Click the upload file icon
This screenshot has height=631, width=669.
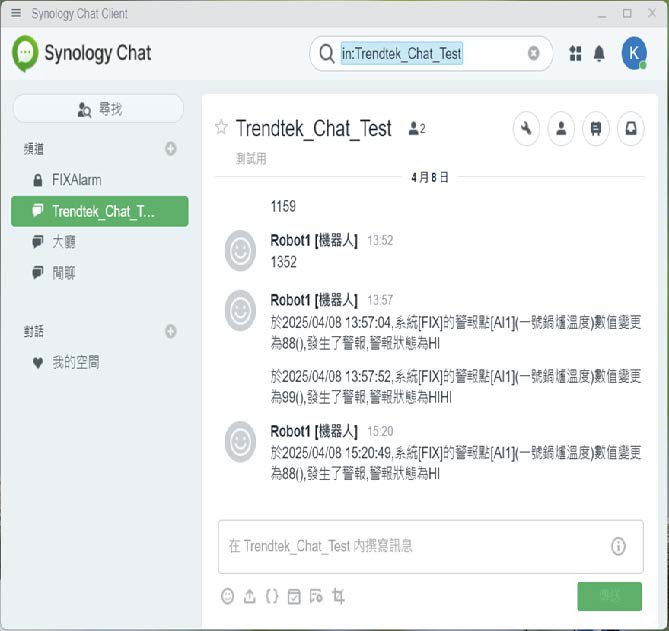(250, 596)
